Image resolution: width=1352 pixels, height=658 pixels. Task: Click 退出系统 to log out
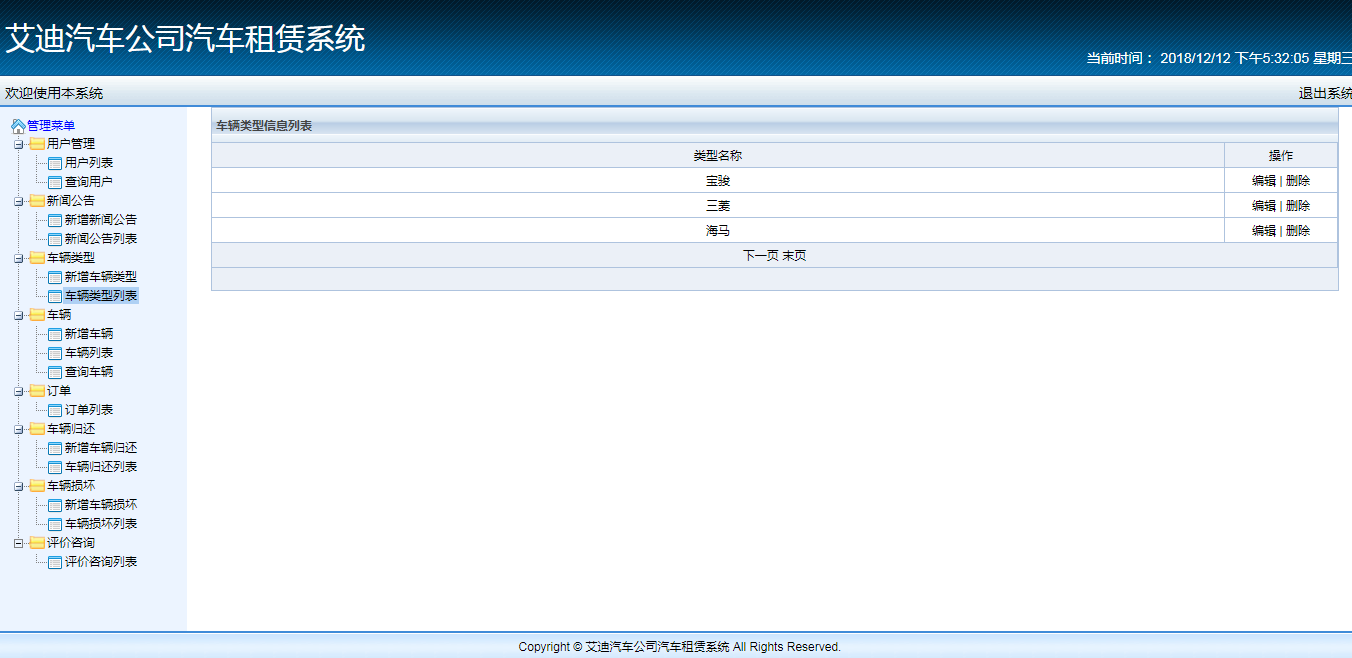[x=1325, y=94]
